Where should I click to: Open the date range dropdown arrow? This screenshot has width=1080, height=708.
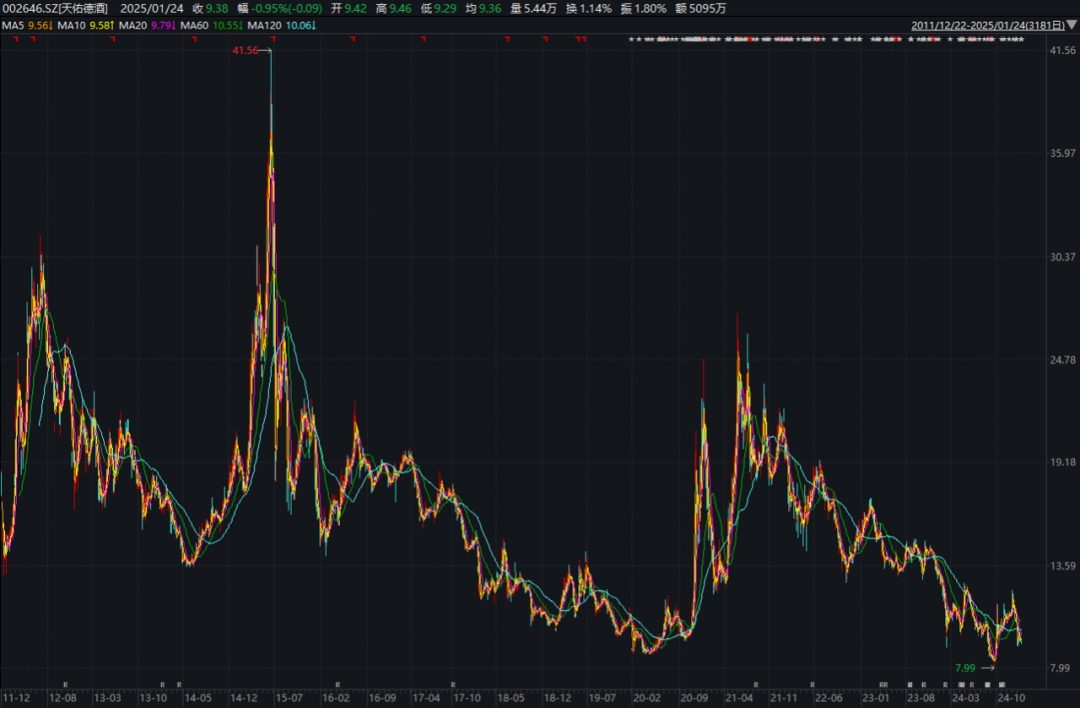click(1071, 24)
